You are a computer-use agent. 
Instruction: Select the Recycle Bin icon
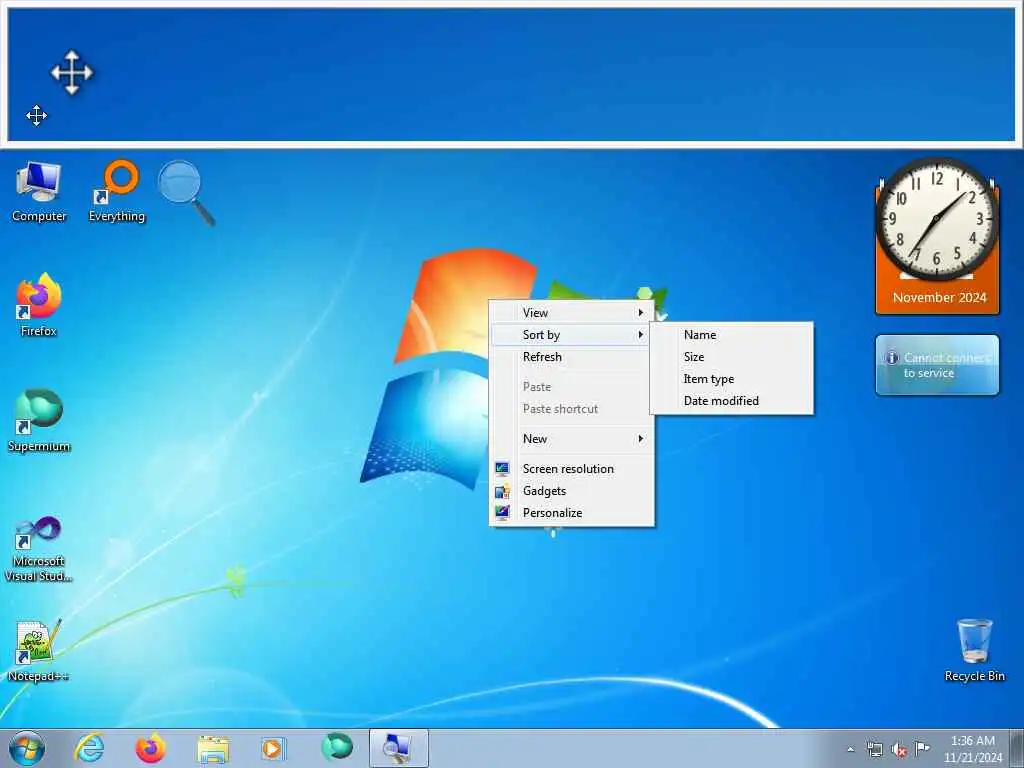[974, 650]
